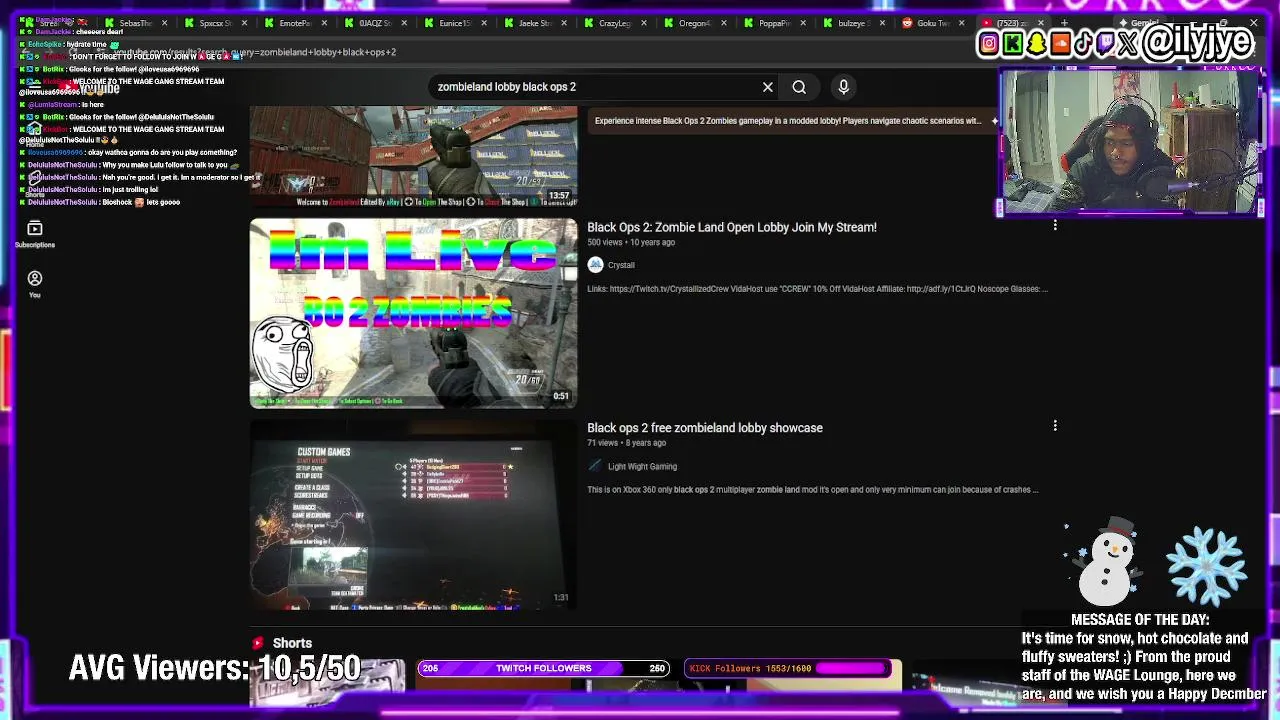The height and width of the screenshot is (720, 1280).
Task: Click the 1:31 duration badge on showcase video
Action: point(561,597)
